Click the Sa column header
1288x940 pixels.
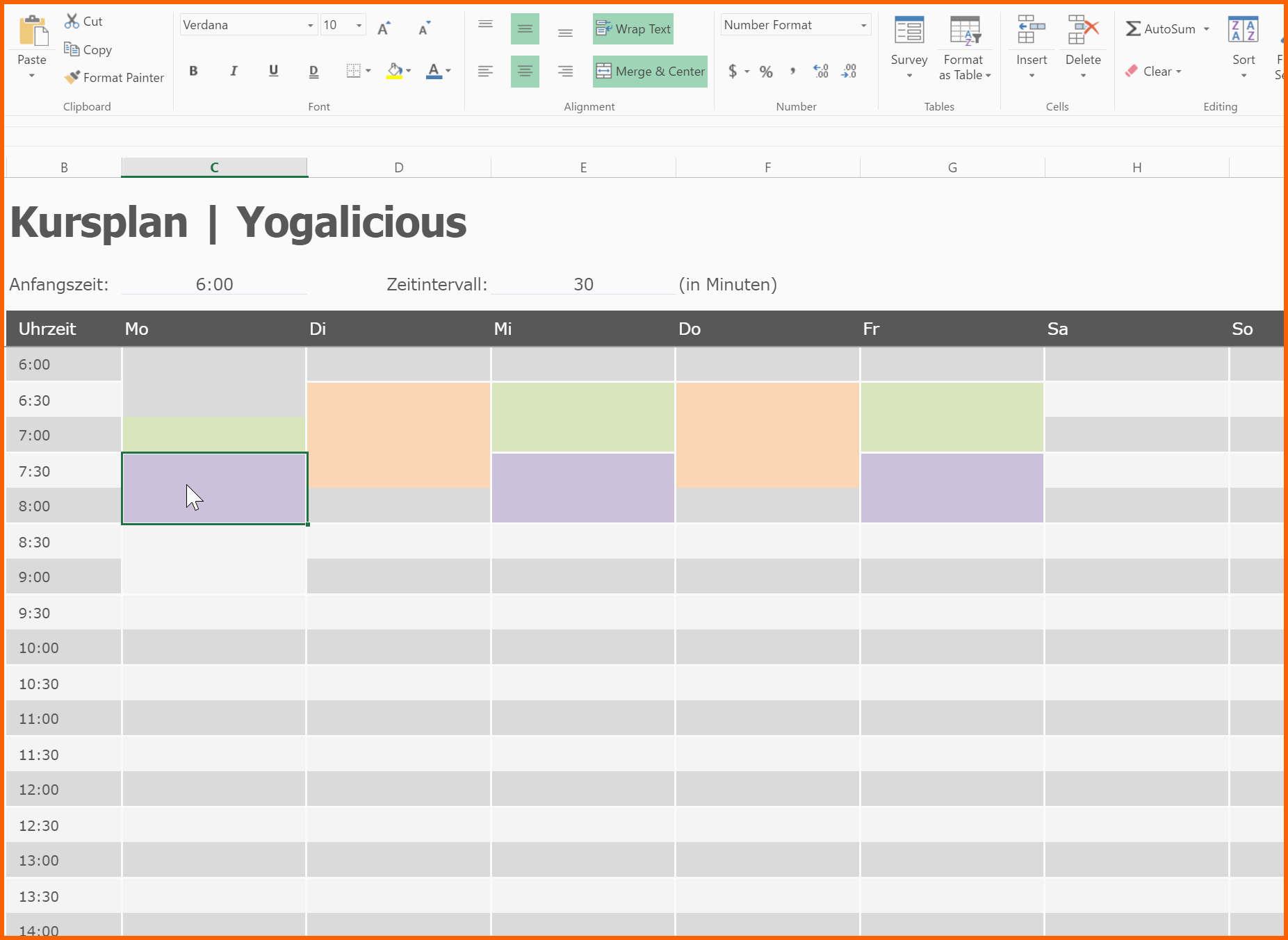click(1136, 329)
